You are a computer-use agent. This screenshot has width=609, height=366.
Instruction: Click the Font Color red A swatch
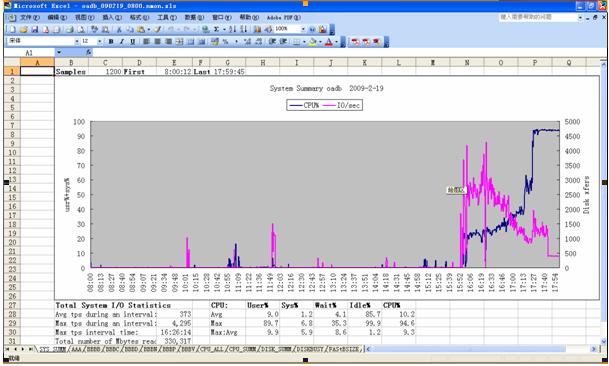pyautogui.click(x=329, y=42)
